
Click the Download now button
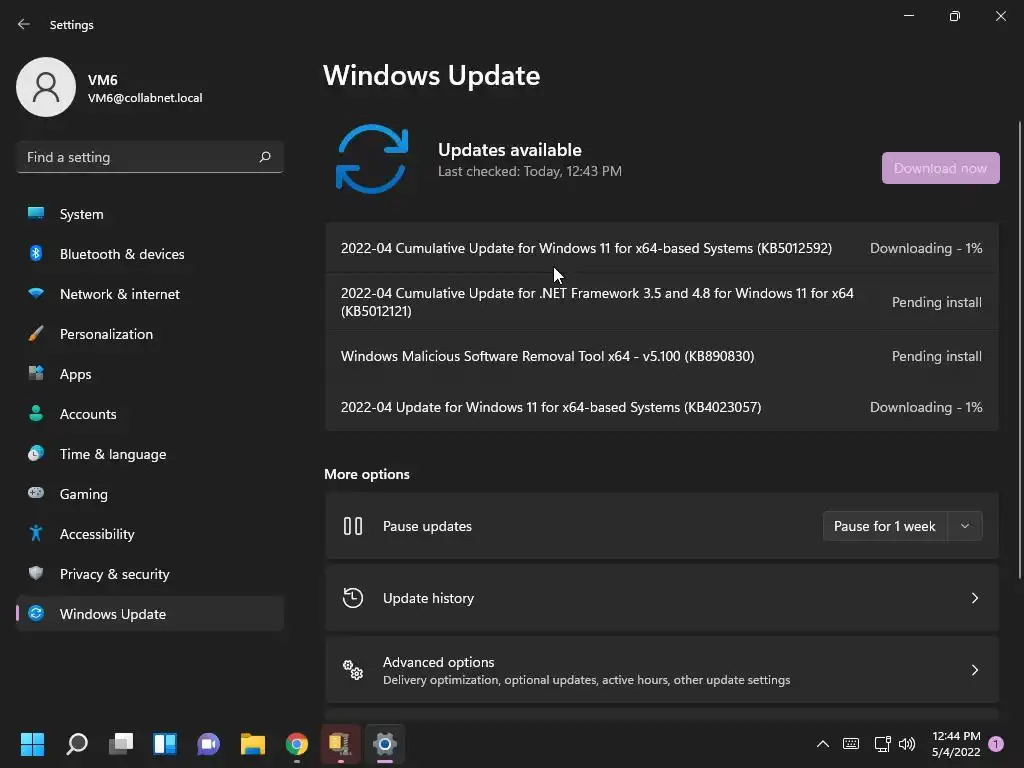click(x=940, y=168)
